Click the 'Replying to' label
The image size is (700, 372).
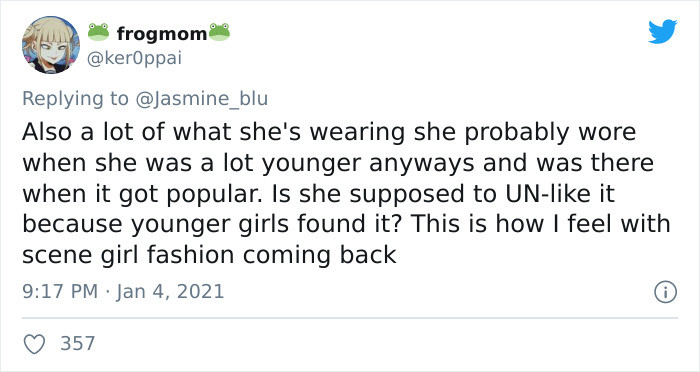tap(75, 98)
